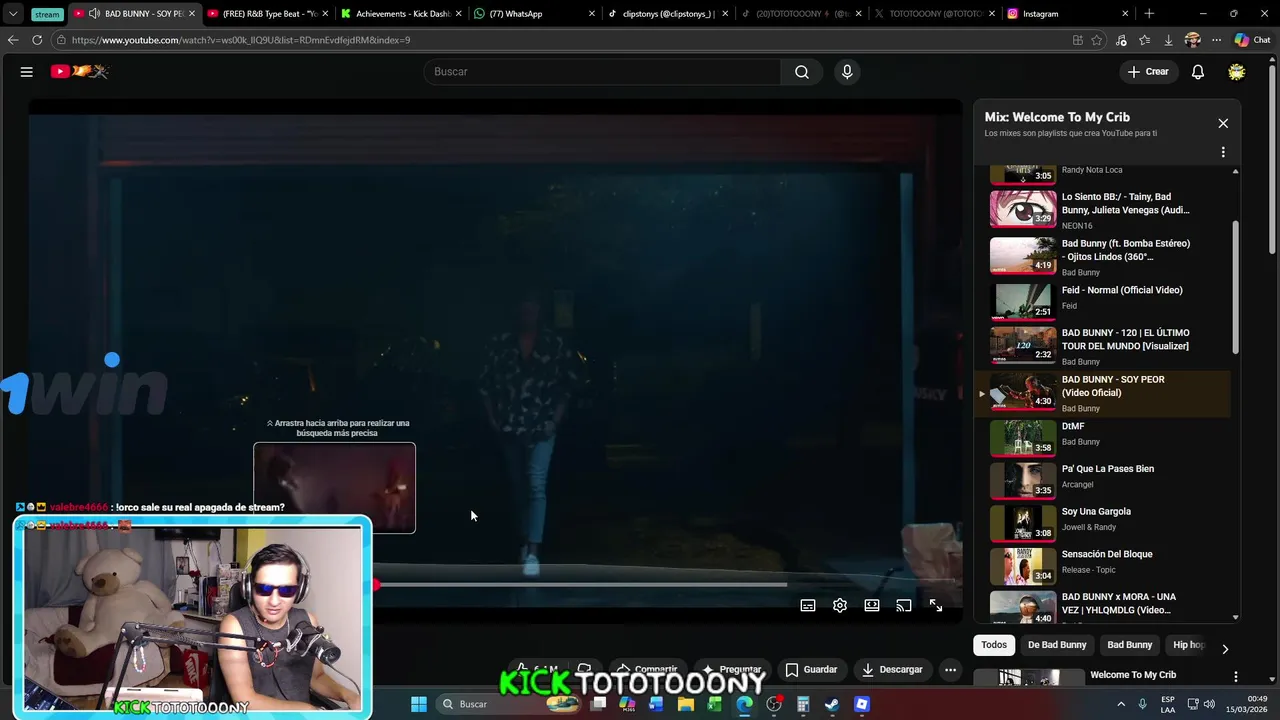The height and width of the screenshot is (720, 1280).
Task: Go to YouTube home via logo
Action: point(79,71)
